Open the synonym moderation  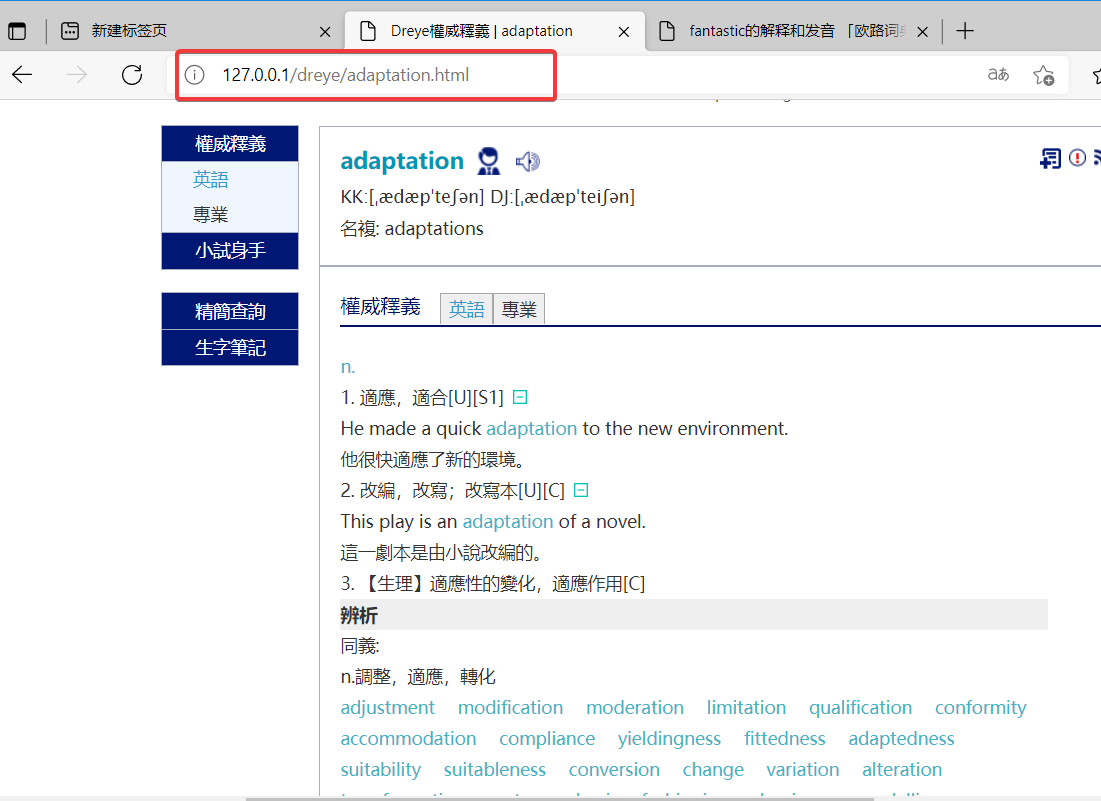(635, 708)
